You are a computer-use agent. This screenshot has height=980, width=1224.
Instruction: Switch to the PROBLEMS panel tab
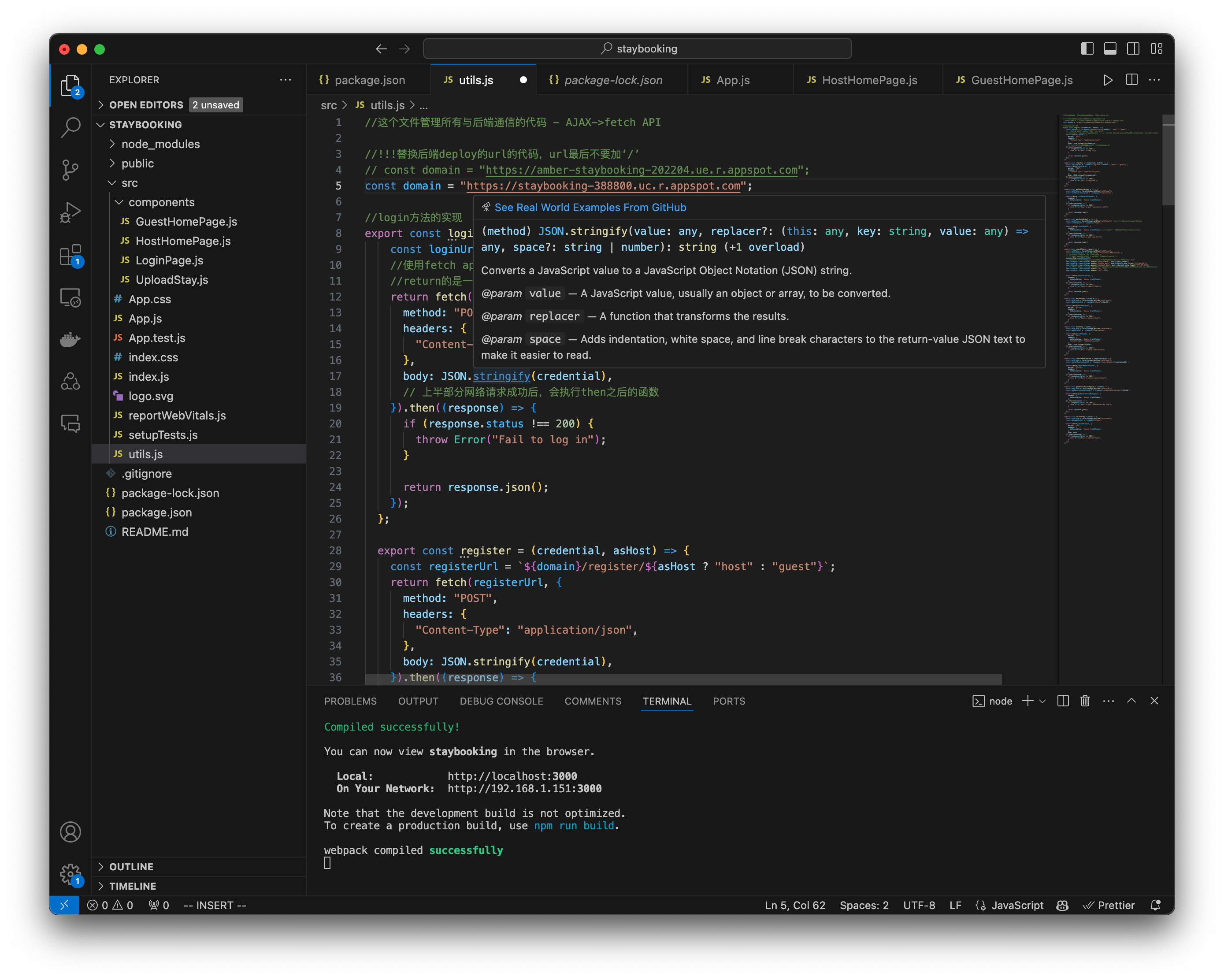pyautogui.click(x=350, y=701)
